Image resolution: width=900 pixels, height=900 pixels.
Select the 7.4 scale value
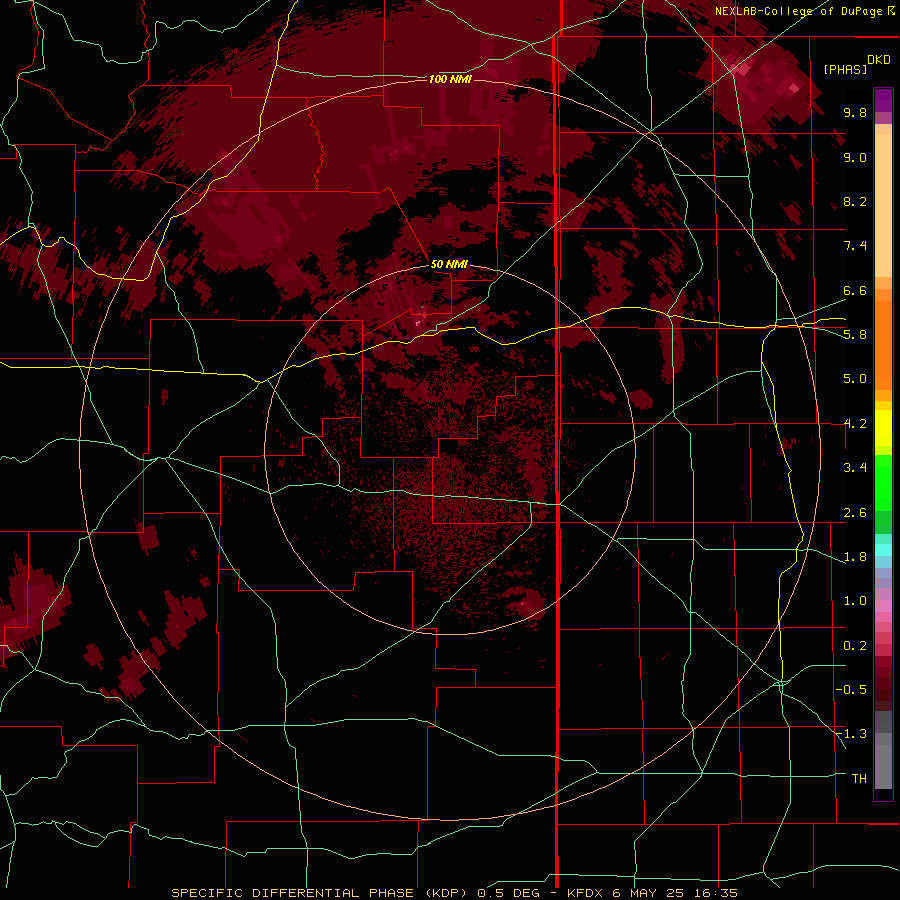(x=855, y=246)
